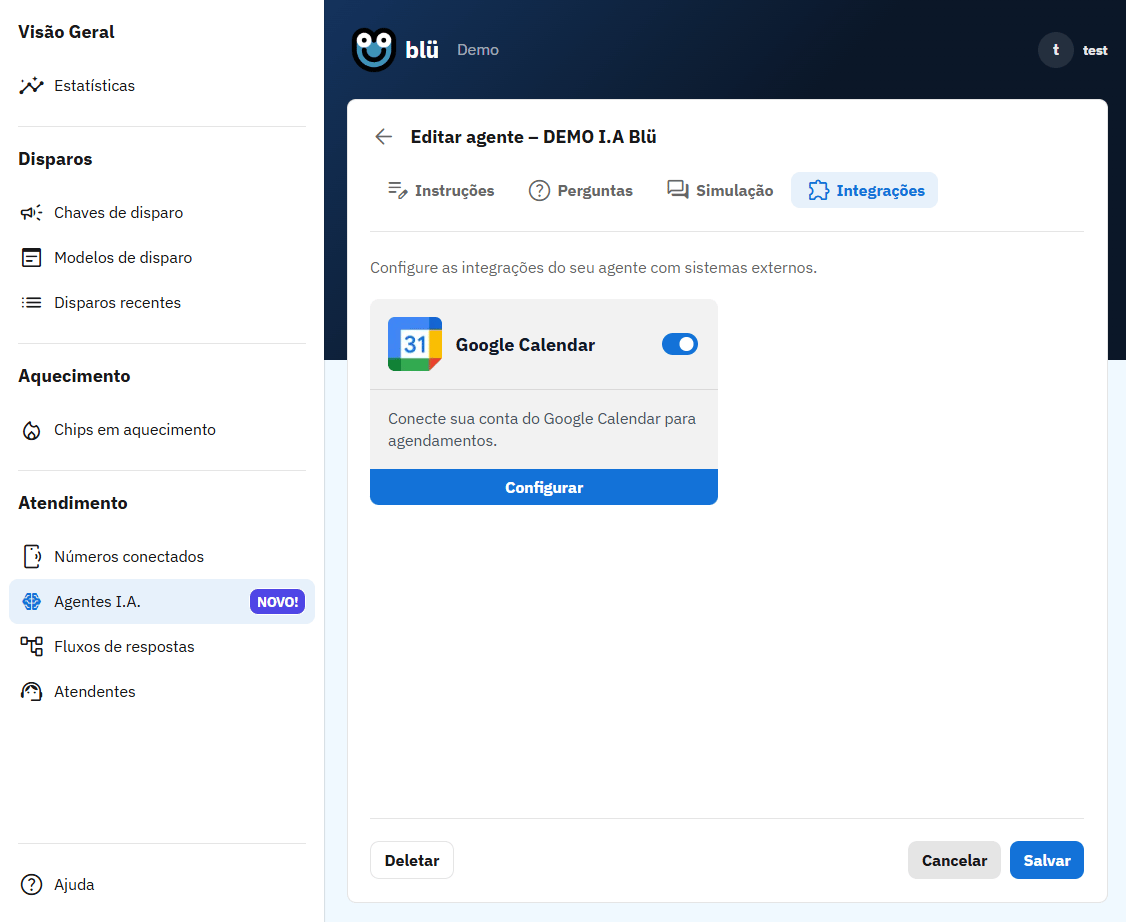Screen dimensions: 1126x922
Task: Click the Disparos recentes list icon
Action: pos(32,302)
